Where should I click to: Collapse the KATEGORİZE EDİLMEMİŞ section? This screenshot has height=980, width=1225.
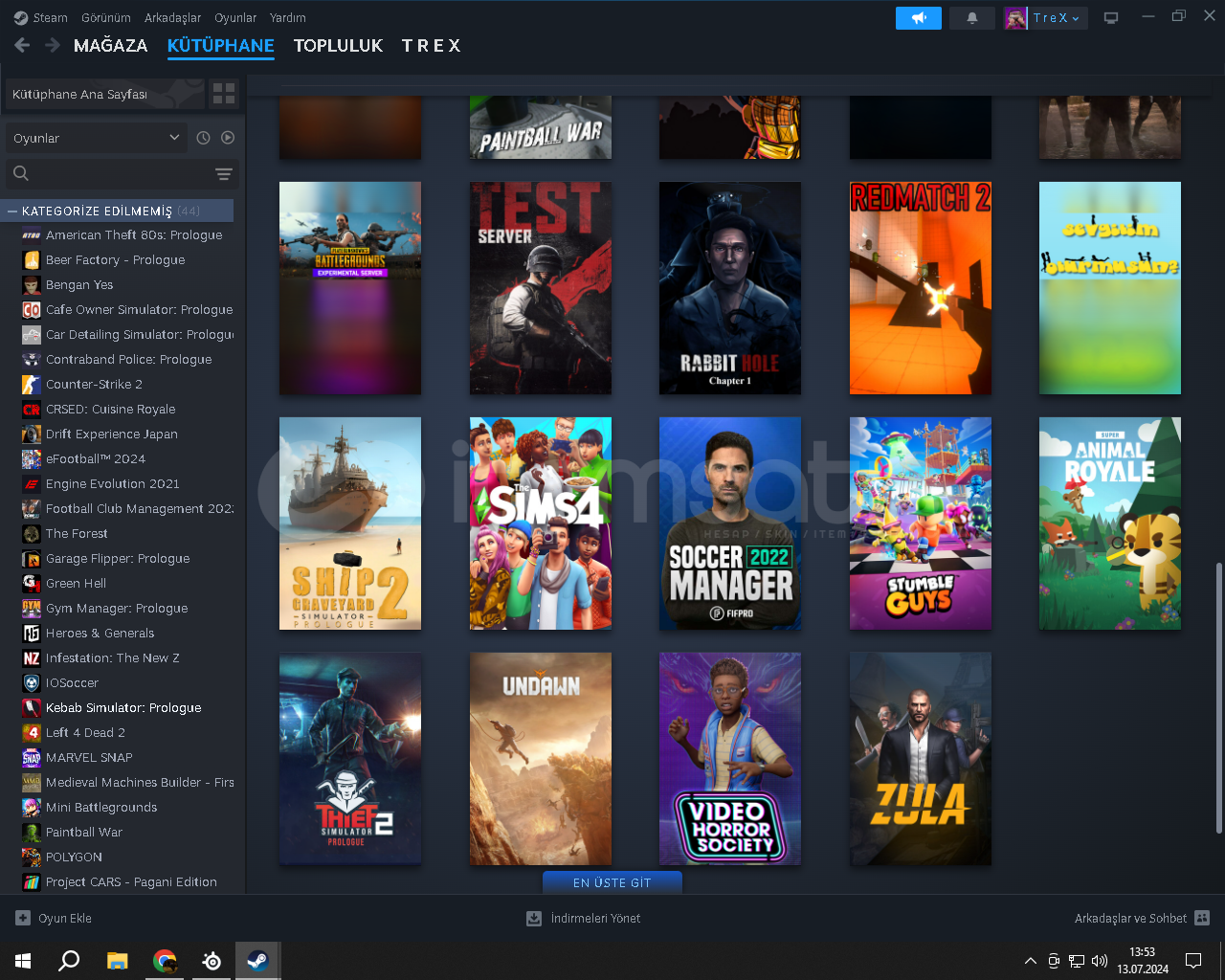point(12,211)
